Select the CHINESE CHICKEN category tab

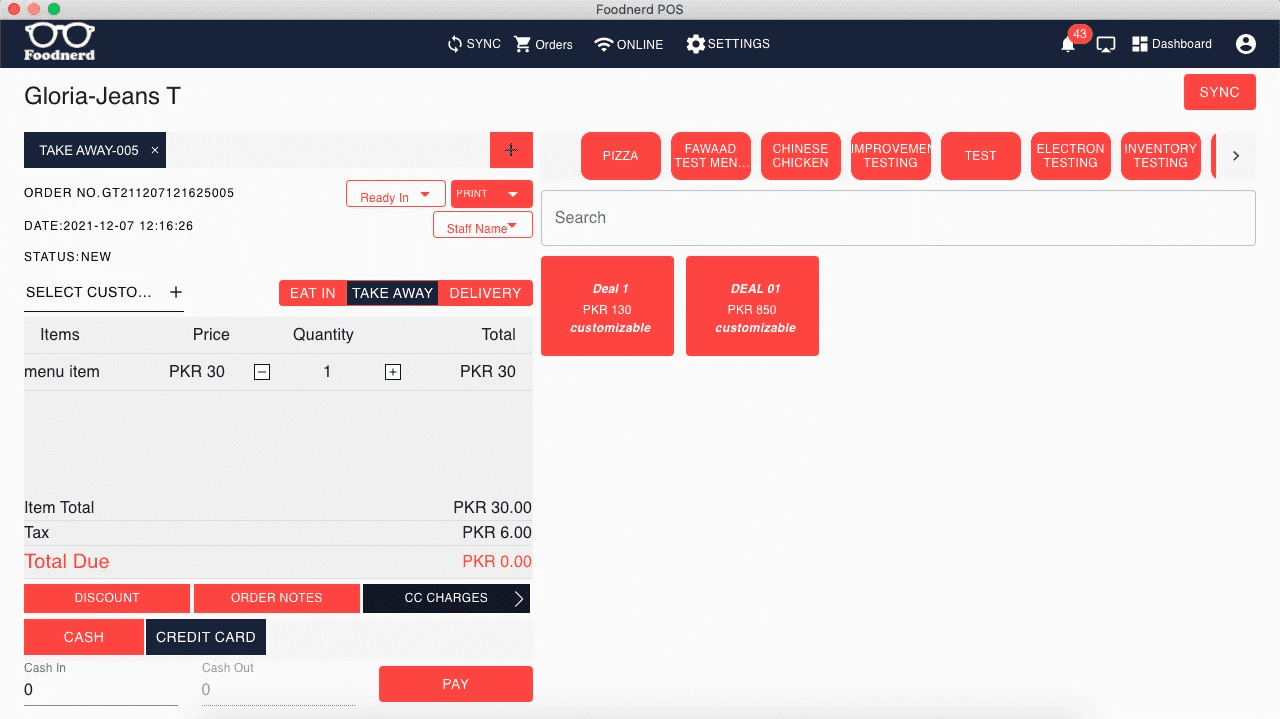pyautogui.click(x=800, y=156)
